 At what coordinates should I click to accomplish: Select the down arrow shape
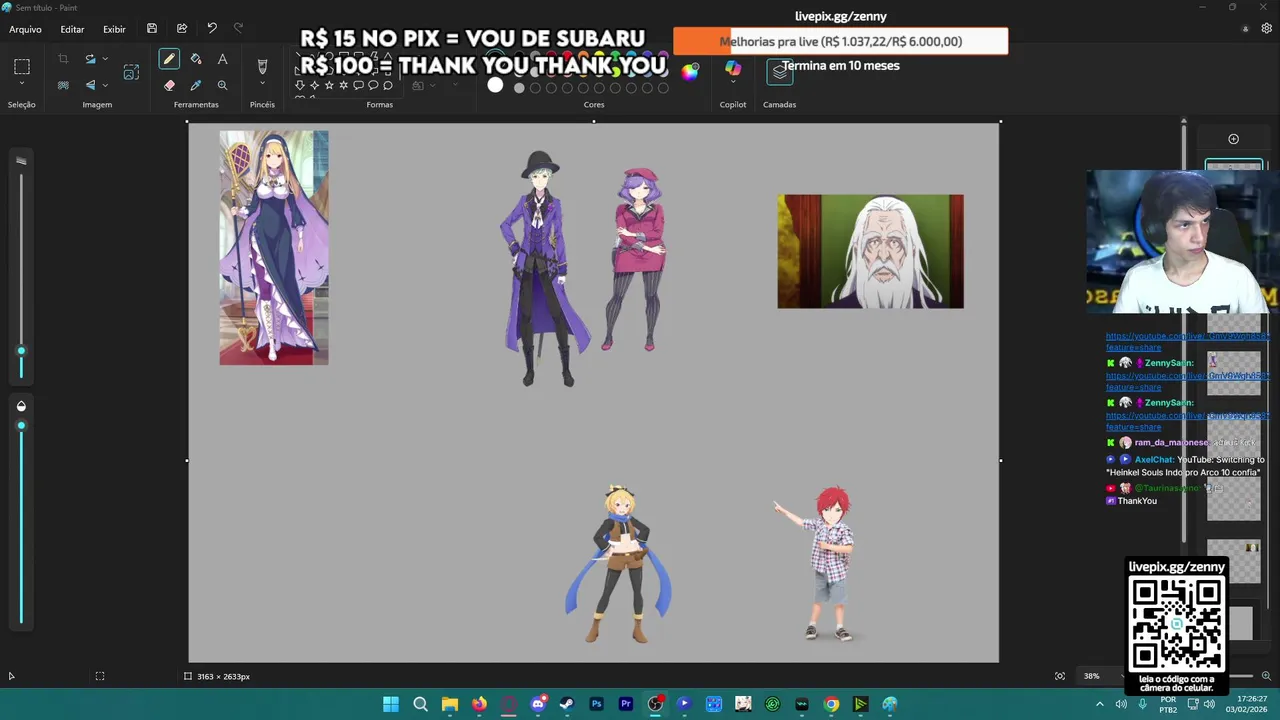299,86
